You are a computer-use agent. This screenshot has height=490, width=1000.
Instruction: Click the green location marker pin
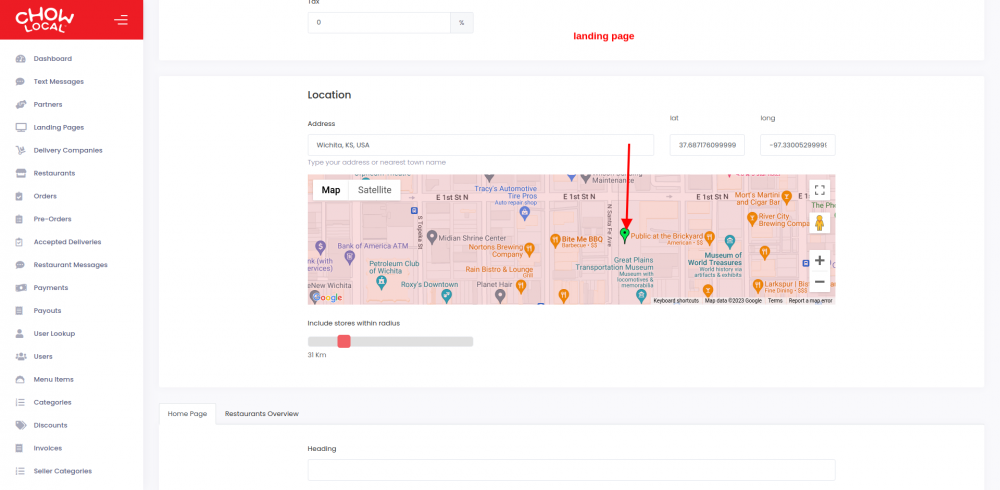pyautogui.click(x=625, y=235)
